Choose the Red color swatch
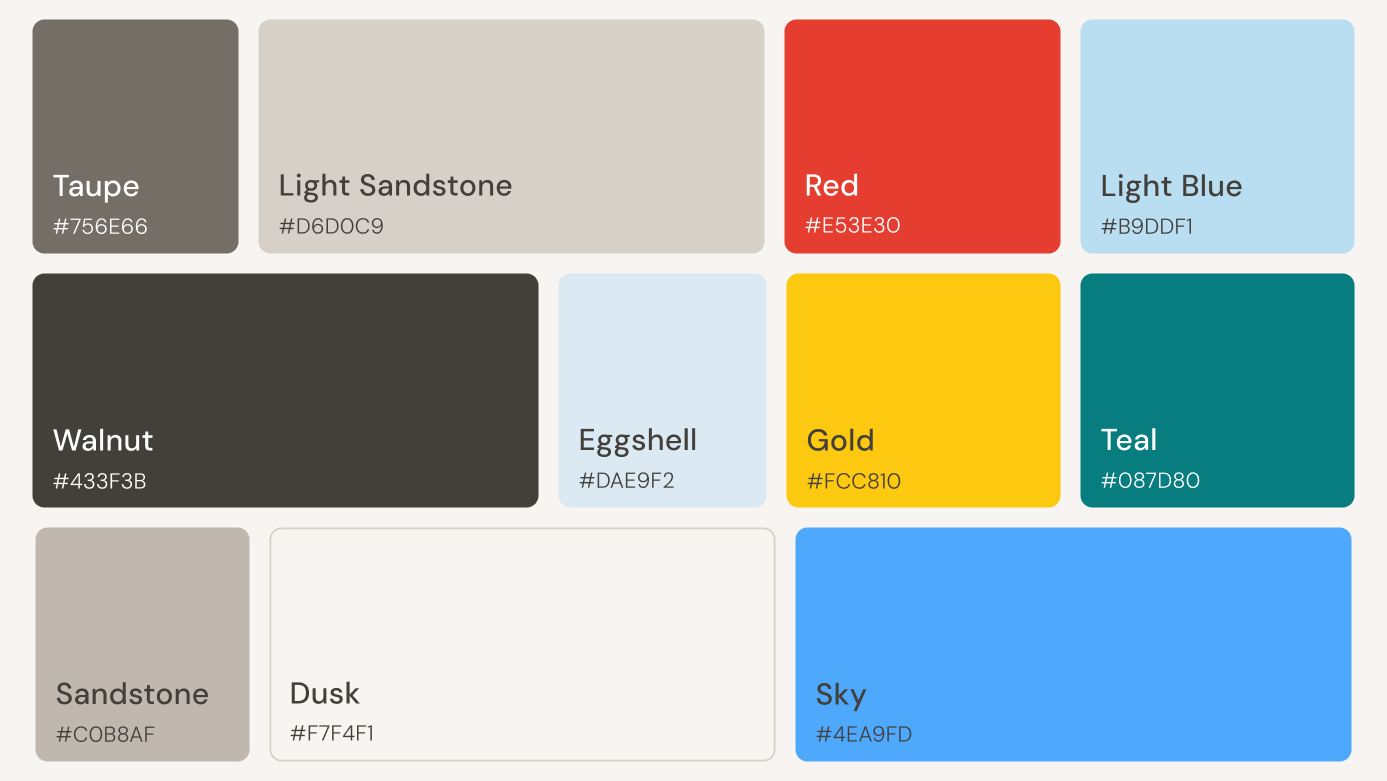Viewport: 1387px width, 781px height. (922, 136)
